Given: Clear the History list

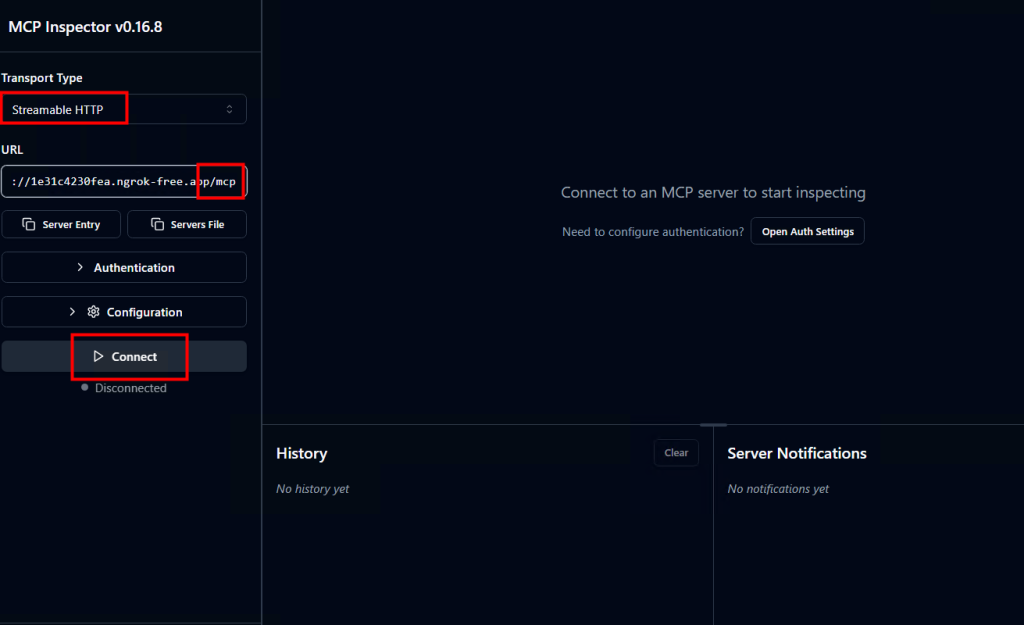Looking at the screenshot, I should pos(676,453).
